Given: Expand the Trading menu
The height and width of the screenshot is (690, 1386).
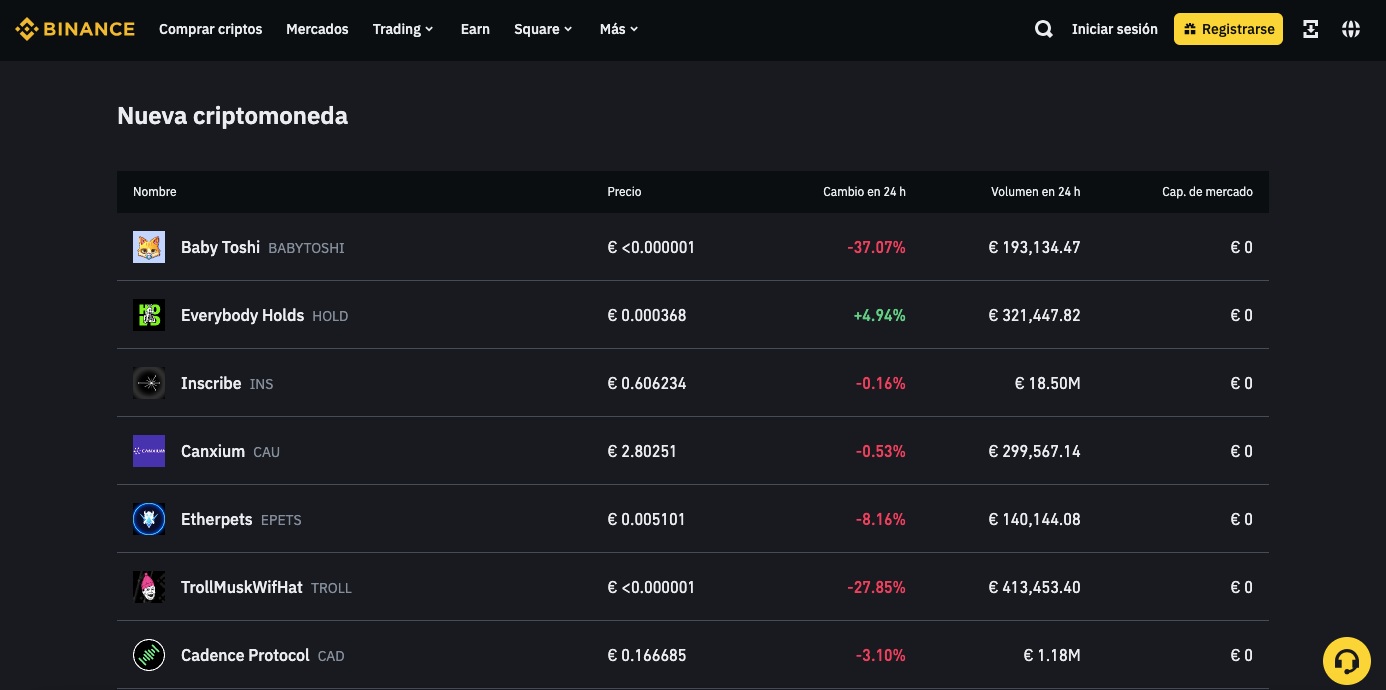Looking at the screenshot, I should click(403, 29).
